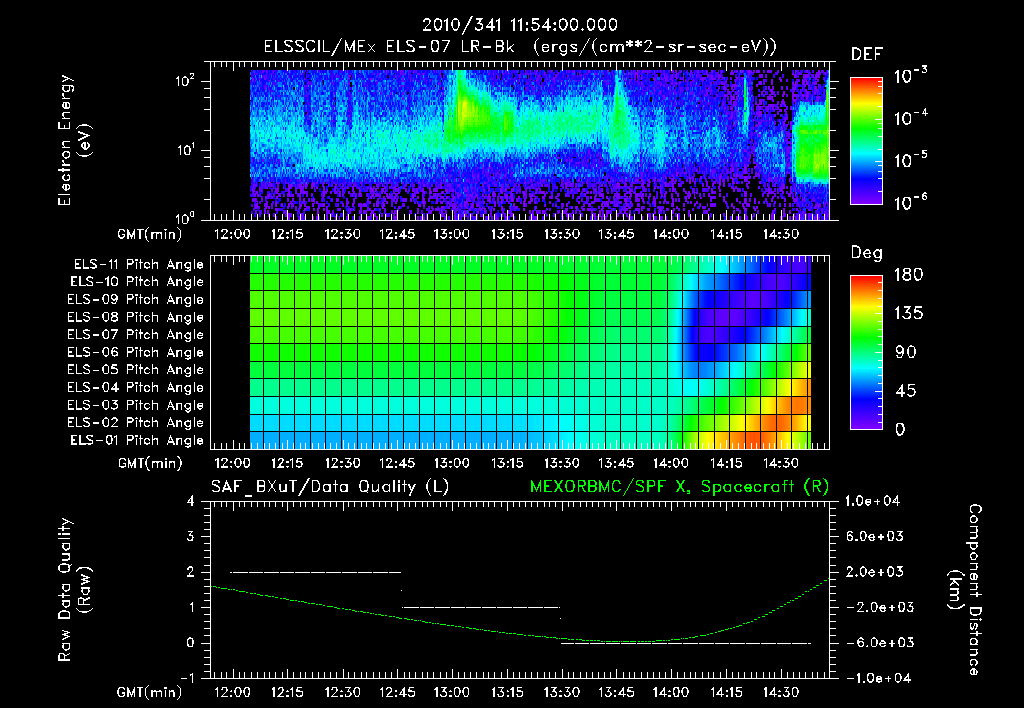Select the ELS-01 Pitch Angle row label

tap(136, 440)
